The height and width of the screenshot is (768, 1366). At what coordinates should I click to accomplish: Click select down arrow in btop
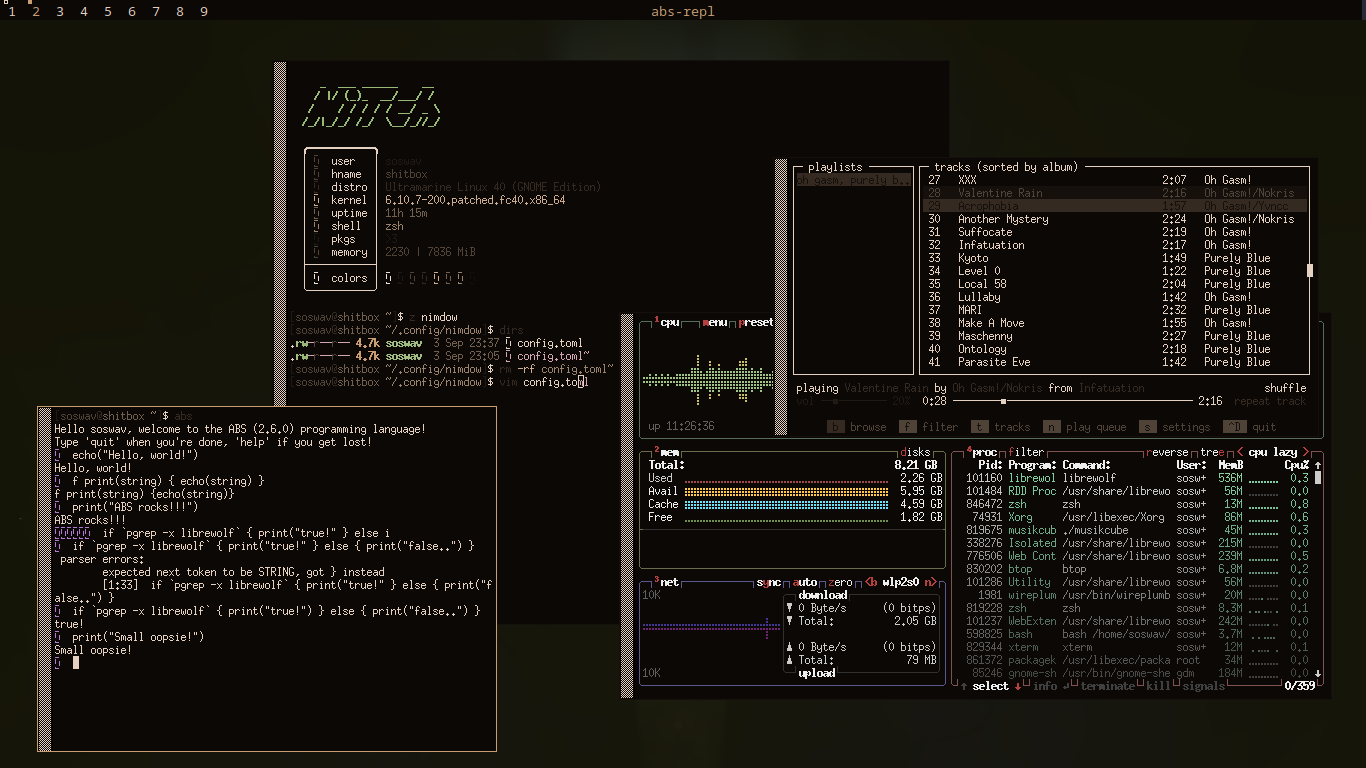(x=1018, y=686)
